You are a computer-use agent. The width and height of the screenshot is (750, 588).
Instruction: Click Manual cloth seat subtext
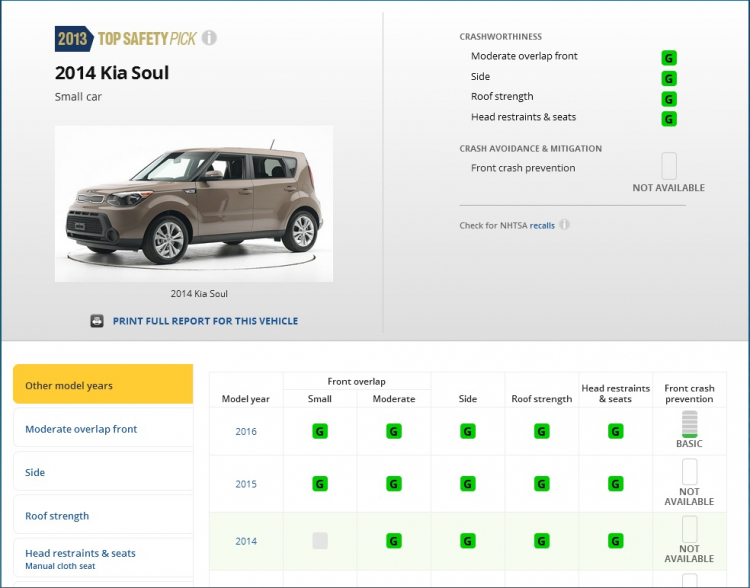click(x=60, y=566)
